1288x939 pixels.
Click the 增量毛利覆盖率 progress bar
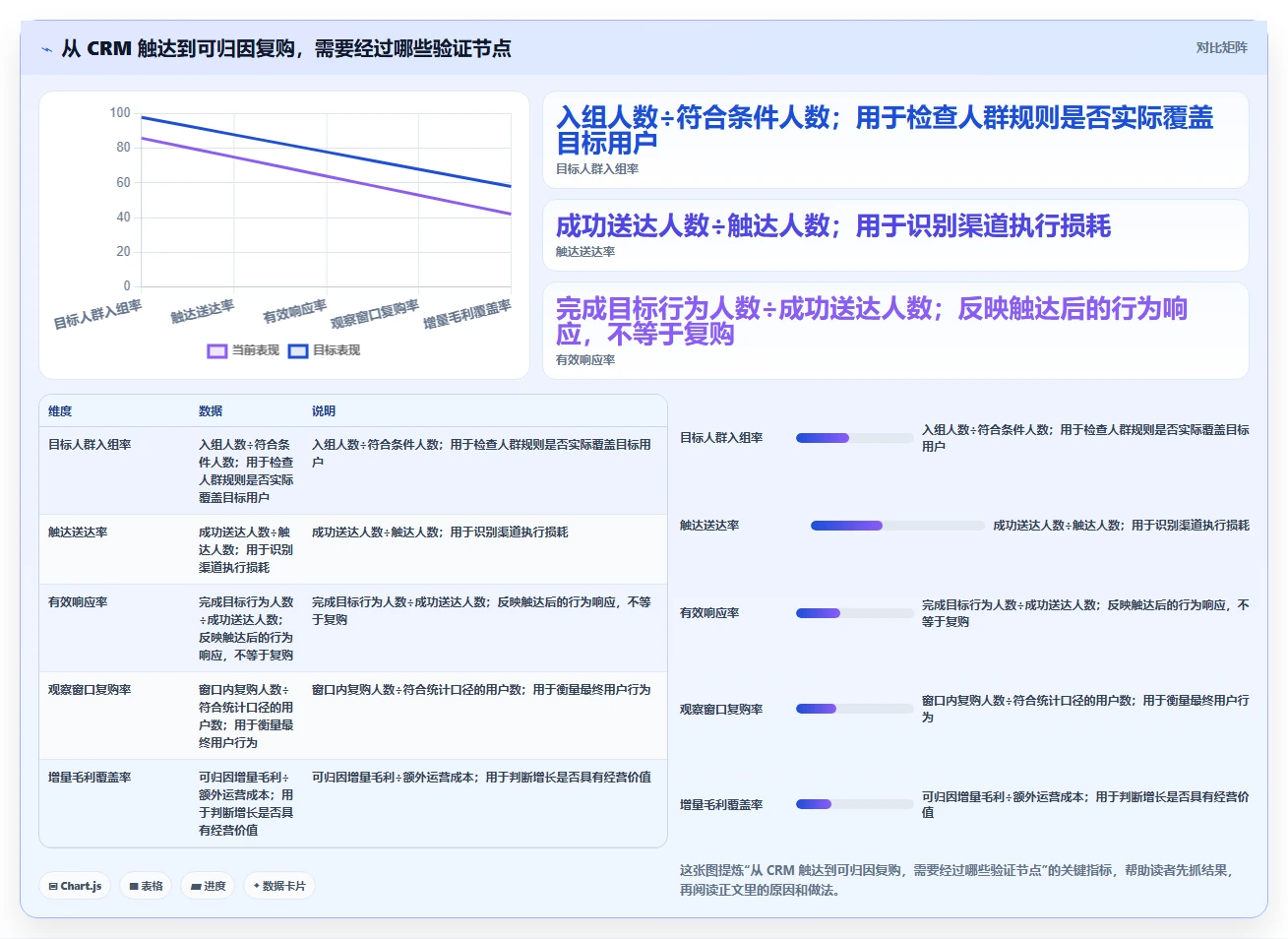(854, 804)
